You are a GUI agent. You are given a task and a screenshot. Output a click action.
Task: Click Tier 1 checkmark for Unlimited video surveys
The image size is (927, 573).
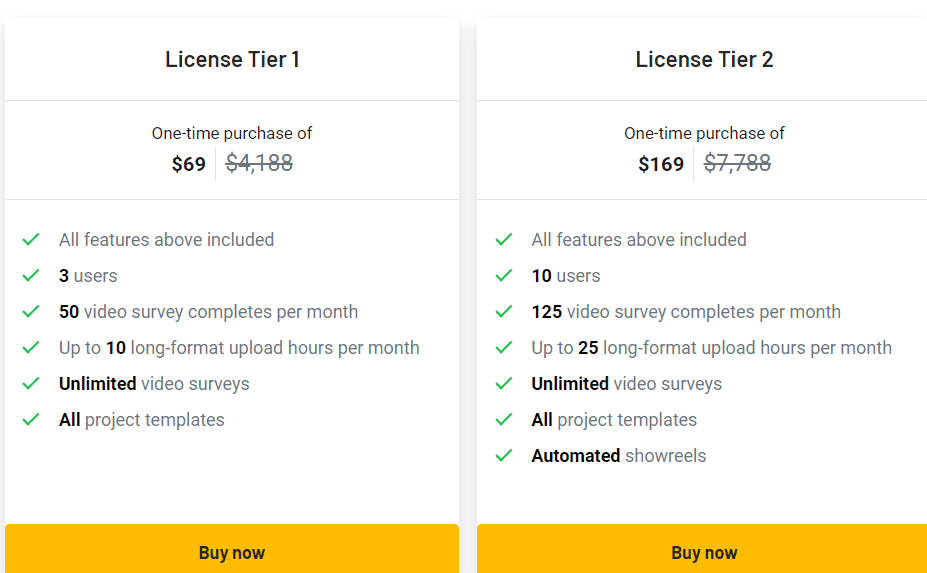pos(31,384)
